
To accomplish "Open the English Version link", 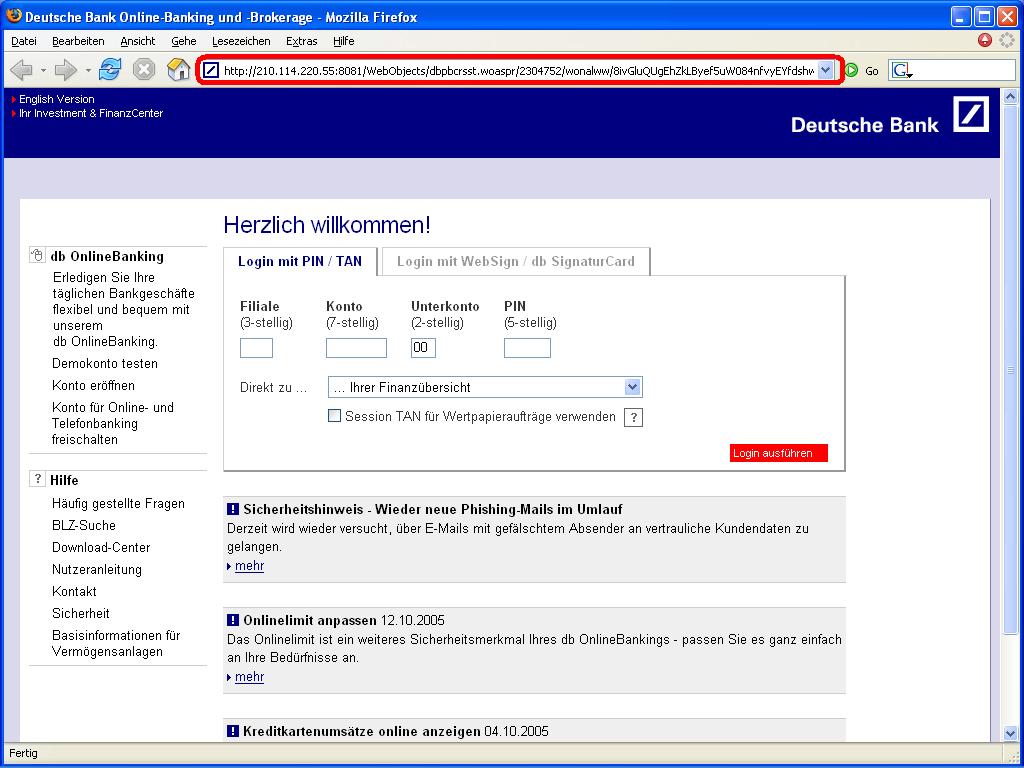I will [x=57, y=99].
